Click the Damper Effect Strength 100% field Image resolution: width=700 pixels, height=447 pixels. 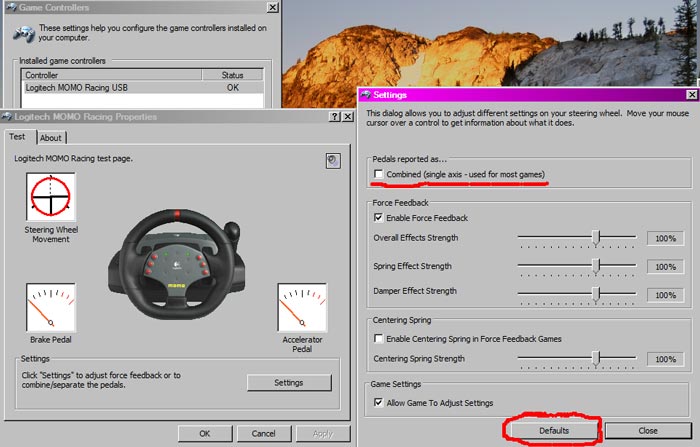coord(666,295)
